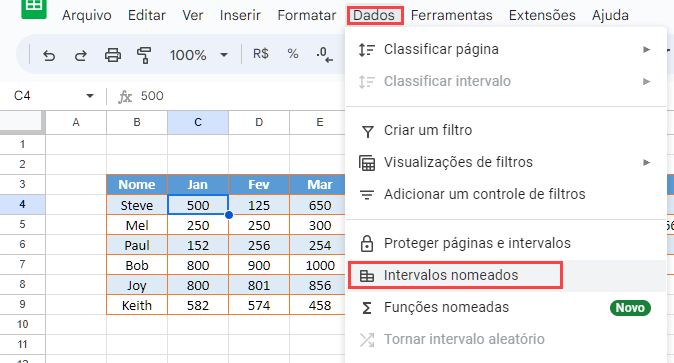Image resolution: width=674 pixels, height=363 pixels.
Task: Select column D header
Action: click(259, 123)
